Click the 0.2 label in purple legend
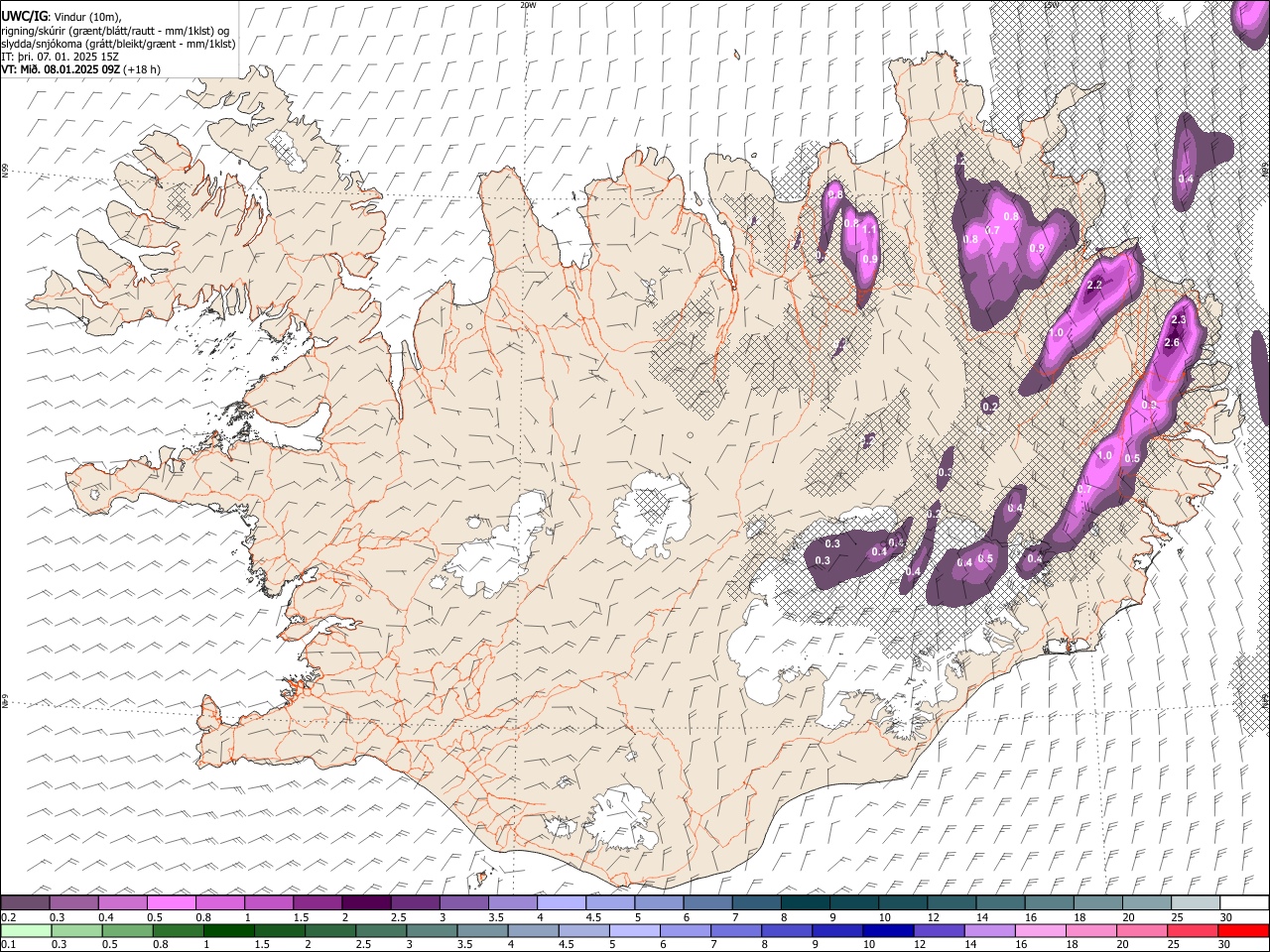The height and width of the screenshot is (952, 1270). (8, 916)
